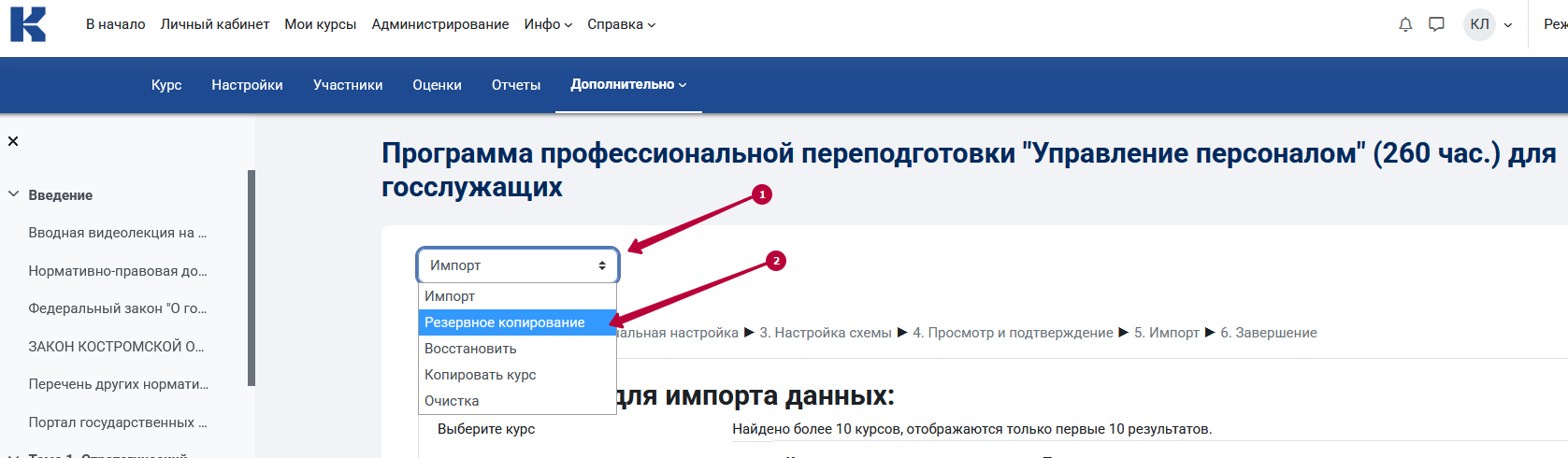1568x458 pixels.
Task: Click the site logo K icon
Action: (x=28, y=24)
